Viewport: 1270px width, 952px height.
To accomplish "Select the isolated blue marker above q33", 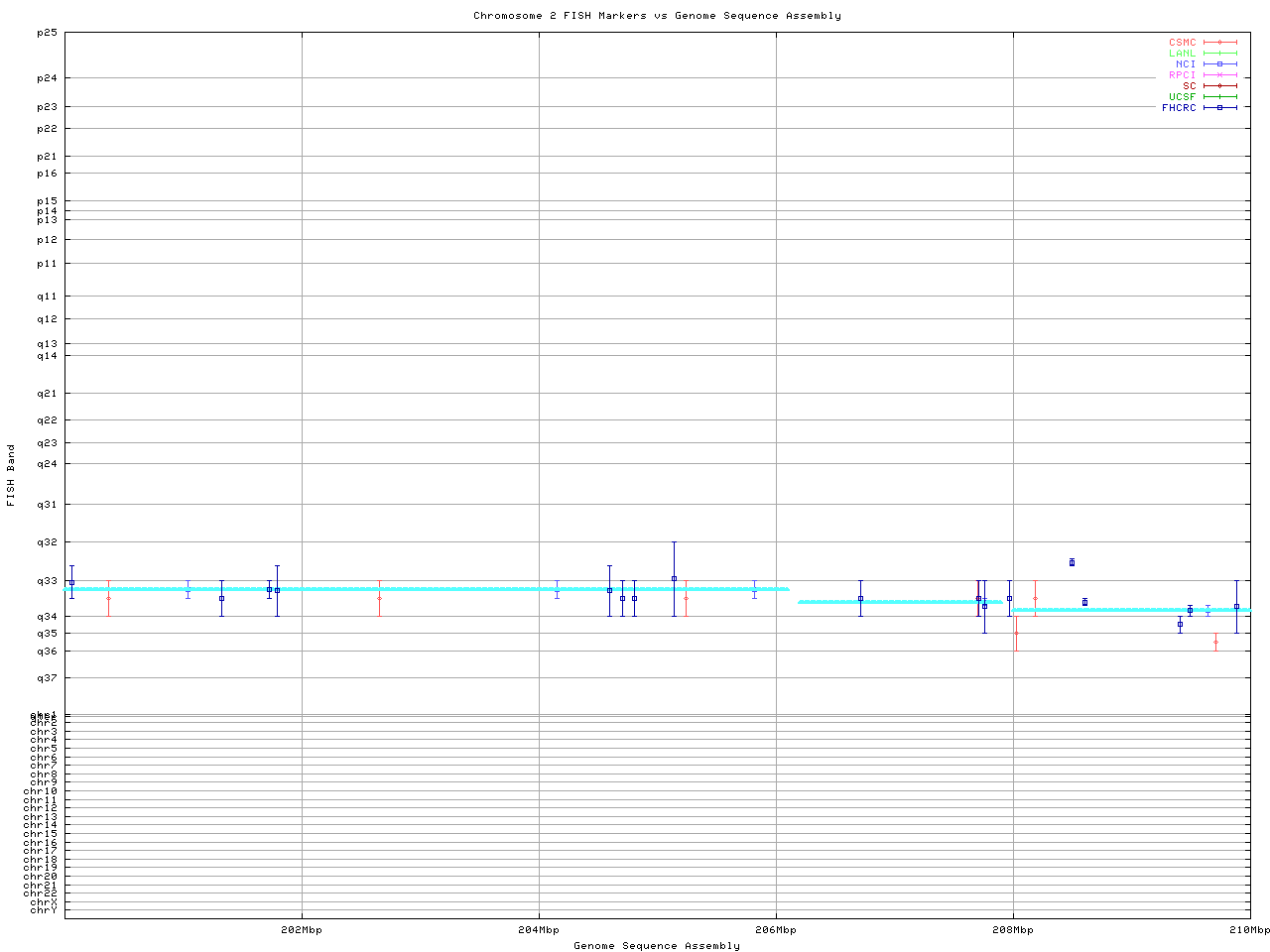I will pyautogui.click(x=1072, y=562).
